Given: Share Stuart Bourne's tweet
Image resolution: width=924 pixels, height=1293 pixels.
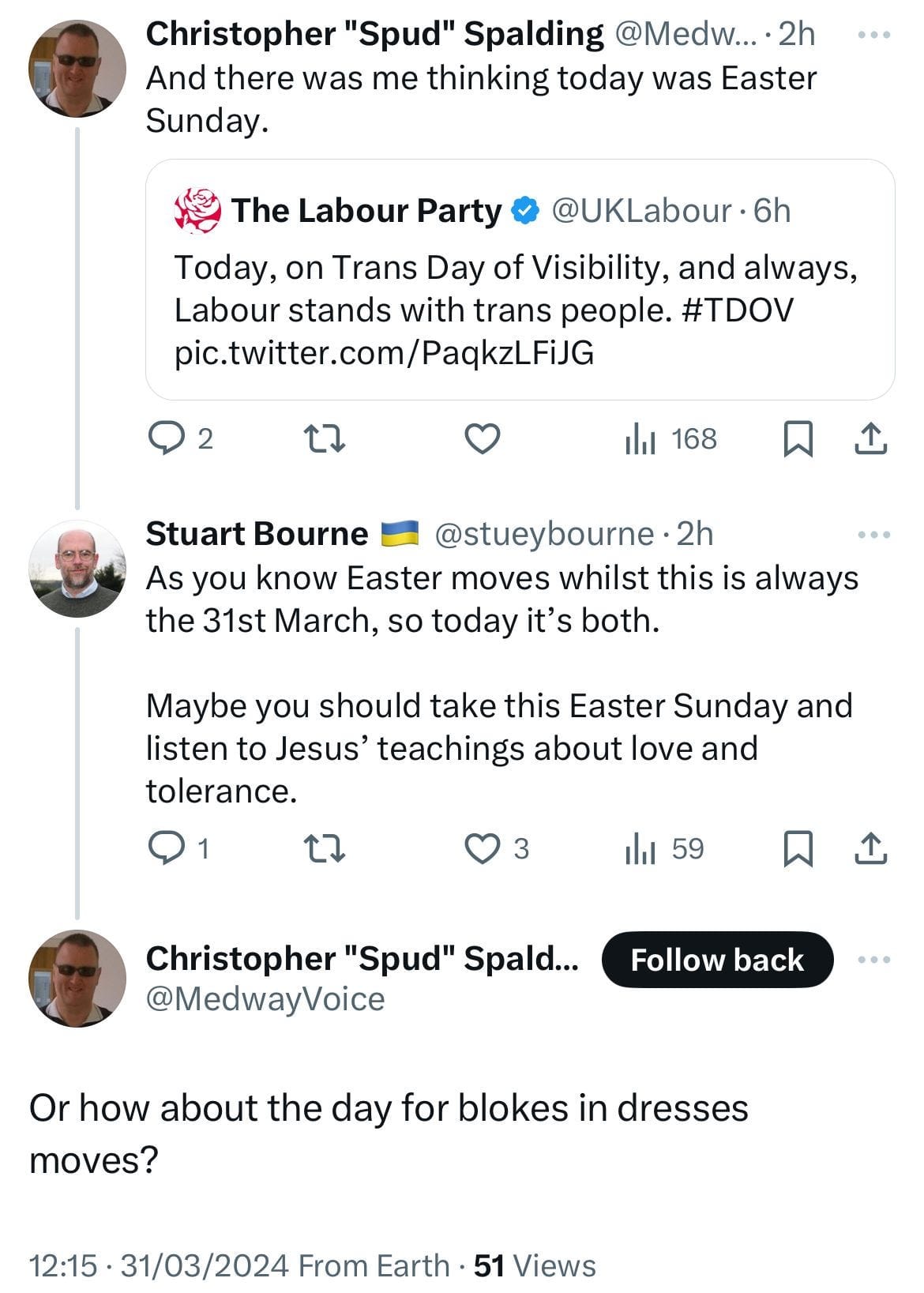Looking at the screenshot, I should pyautogui.click(x=871, y=849).
